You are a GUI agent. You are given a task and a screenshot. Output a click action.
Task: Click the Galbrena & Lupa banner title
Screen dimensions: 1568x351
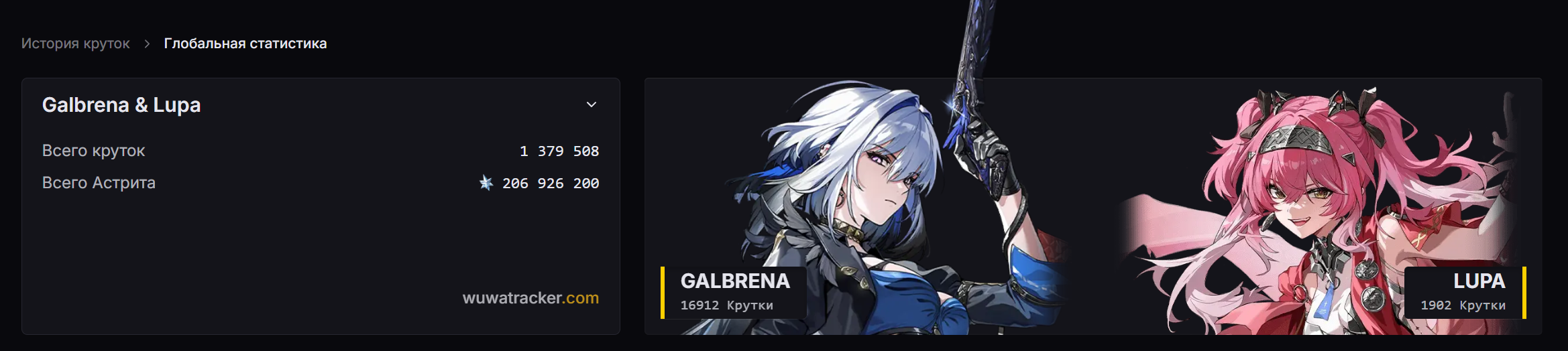(x=121, y=105)
